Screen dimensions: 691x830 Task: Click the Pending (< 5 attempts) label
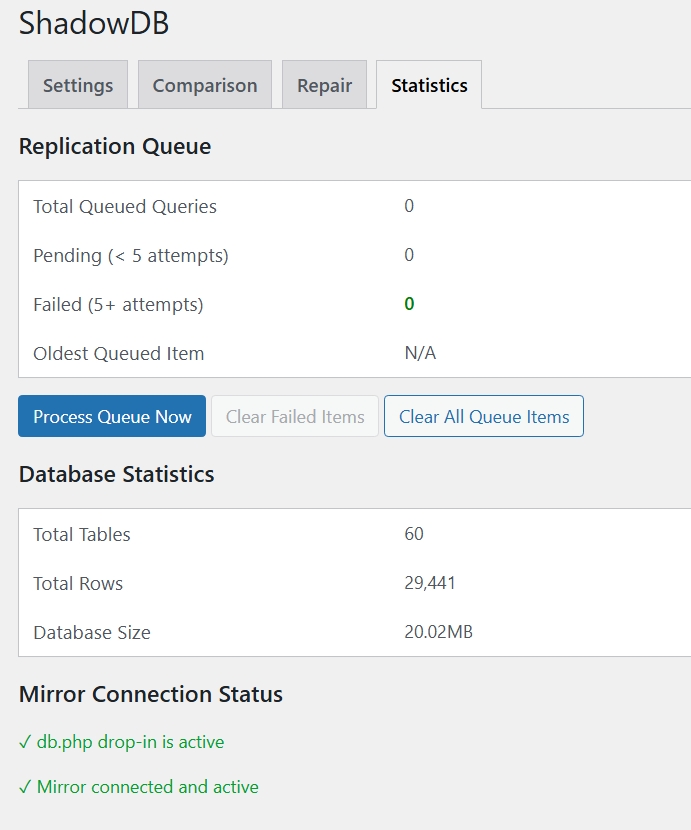pyautogui.click(x=131, y=256)
